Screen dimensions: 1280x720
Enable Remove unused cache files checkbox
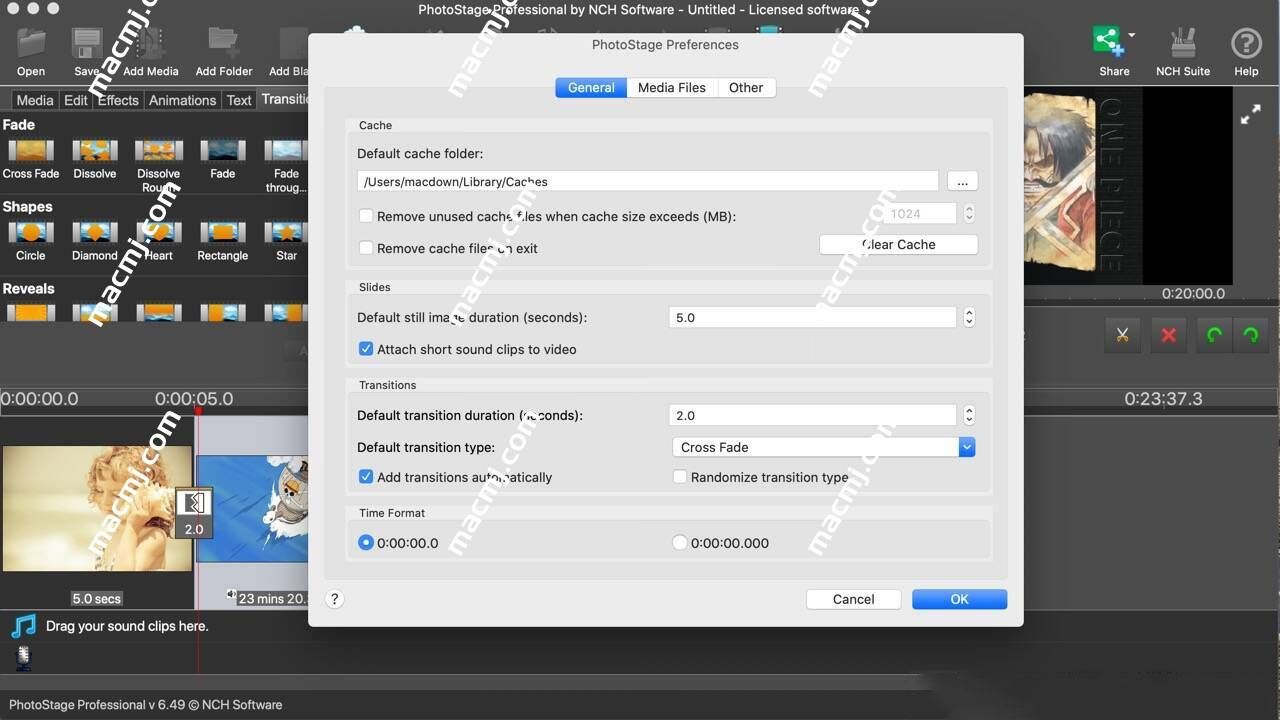(366, 216)
